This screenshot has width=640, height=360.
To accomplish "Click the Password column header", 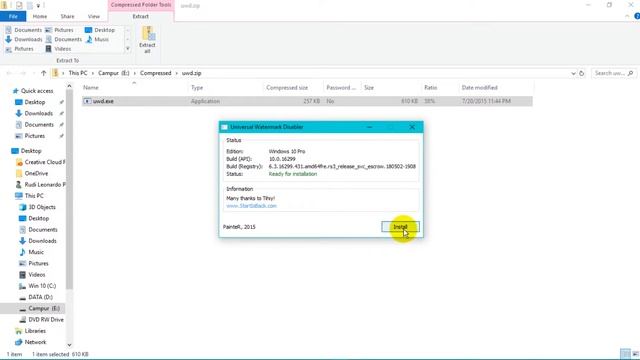I will 341,88.
